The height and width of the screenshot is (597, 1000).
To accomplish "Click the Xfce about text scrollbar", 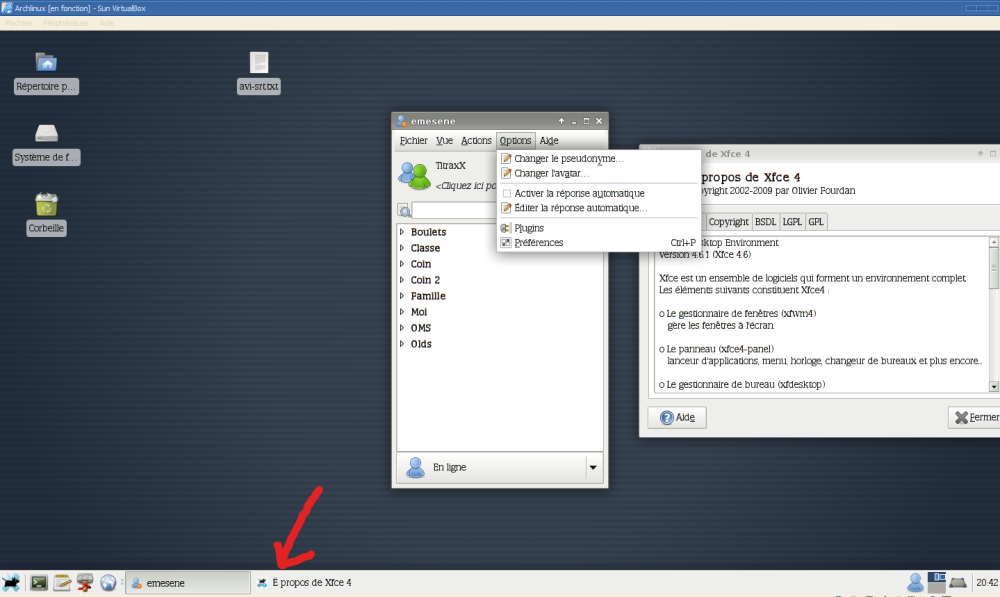I will coord(993,314).
